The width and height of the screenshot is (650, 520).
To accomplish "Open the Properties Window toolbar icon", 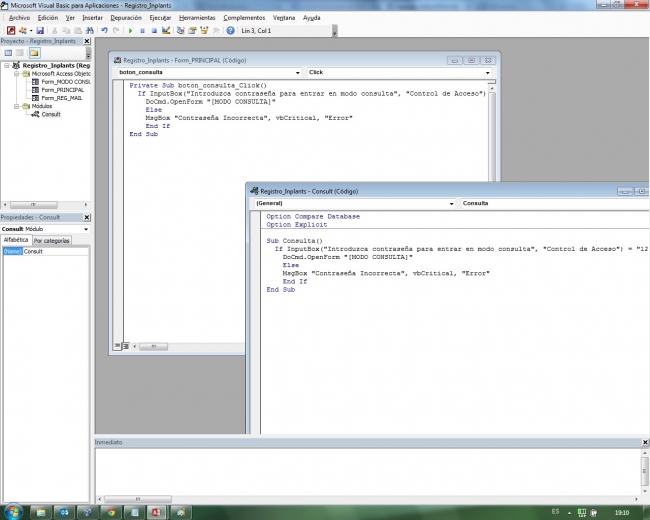I will coord(192,30).
